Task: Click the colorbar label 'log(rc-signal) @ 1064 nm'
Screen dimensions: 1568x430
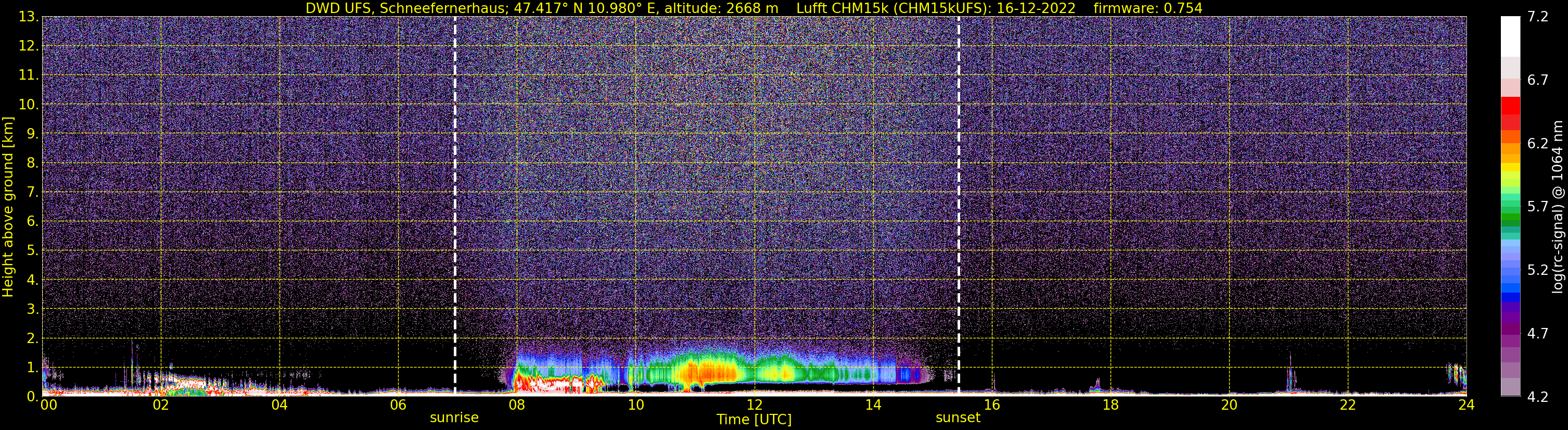Action: tap(1557, 207)
